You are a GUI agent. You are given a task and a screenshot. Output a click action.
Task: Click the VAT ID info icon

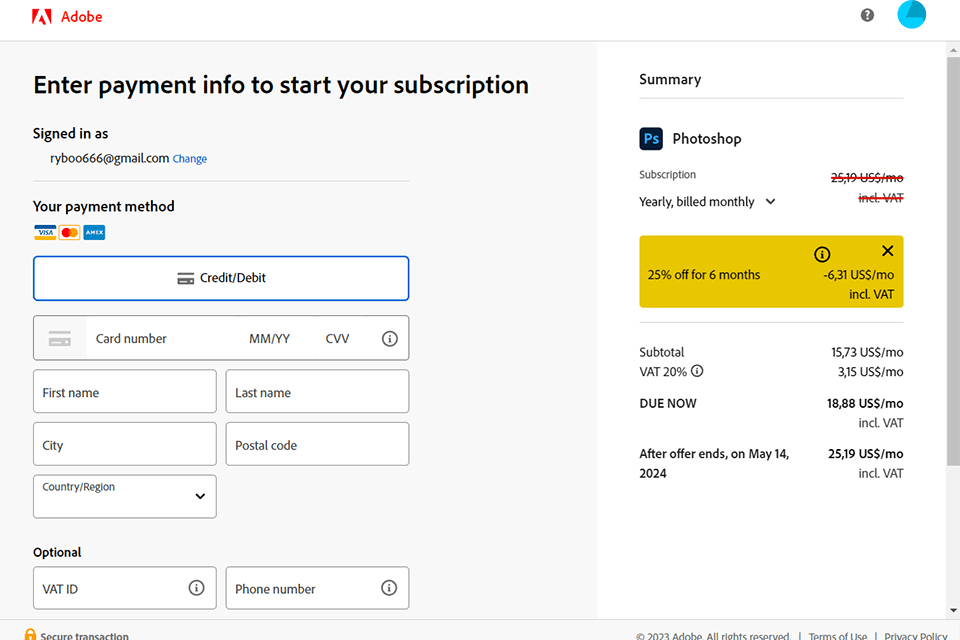[x=196, y=588]
